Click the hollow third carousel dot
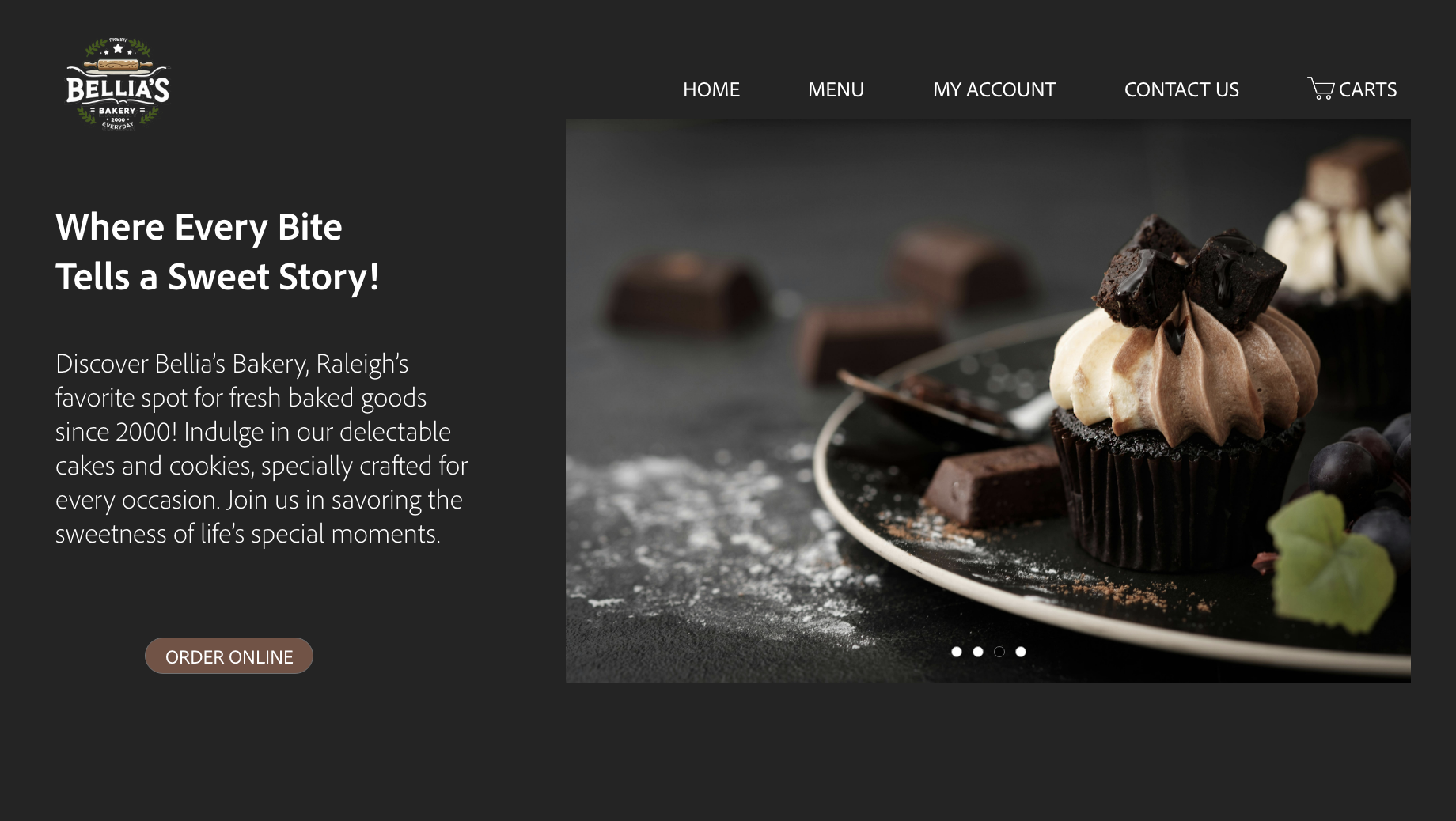The height and width of the screenshot is (821, 1456). point(999,652)
